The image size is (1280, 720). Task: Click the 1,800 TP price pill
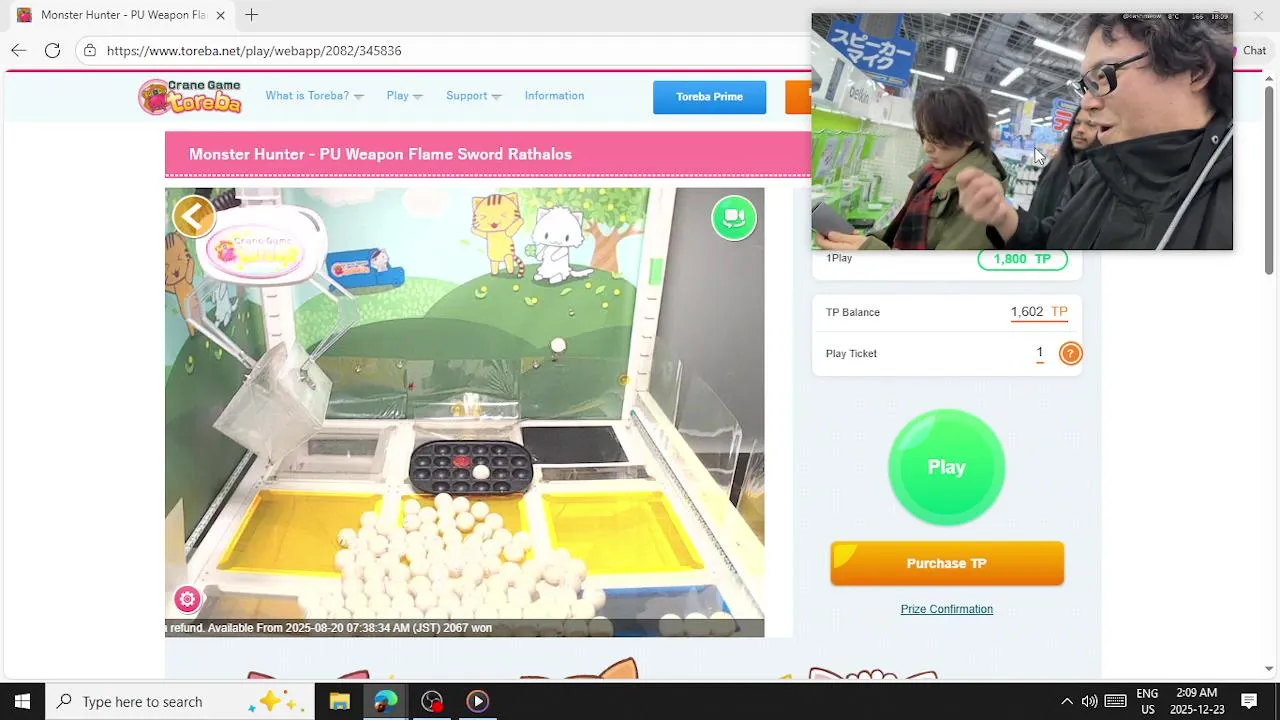[x=1022, y=259]
